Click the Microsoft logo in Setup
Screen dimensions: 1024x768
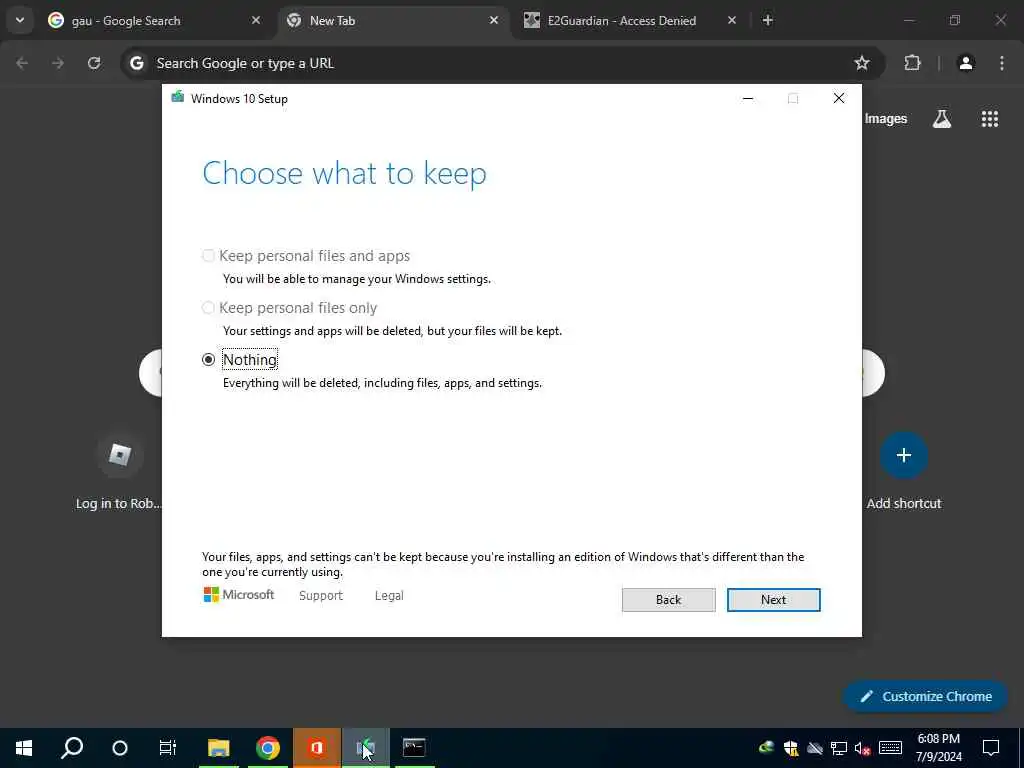pos(238,594)
